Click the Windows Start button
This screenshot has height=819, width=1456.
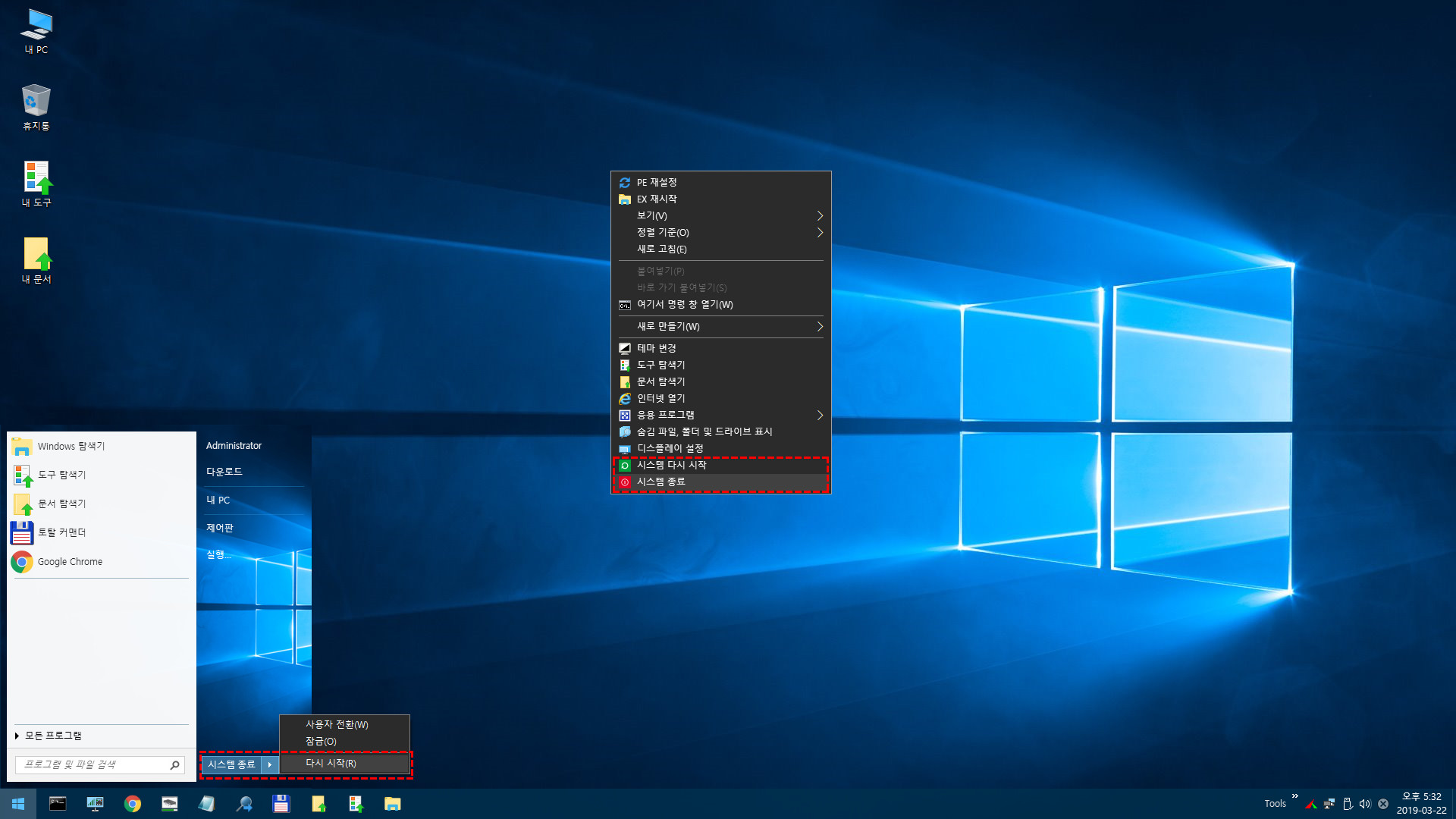pyautogui.click(x=18, y=804)
